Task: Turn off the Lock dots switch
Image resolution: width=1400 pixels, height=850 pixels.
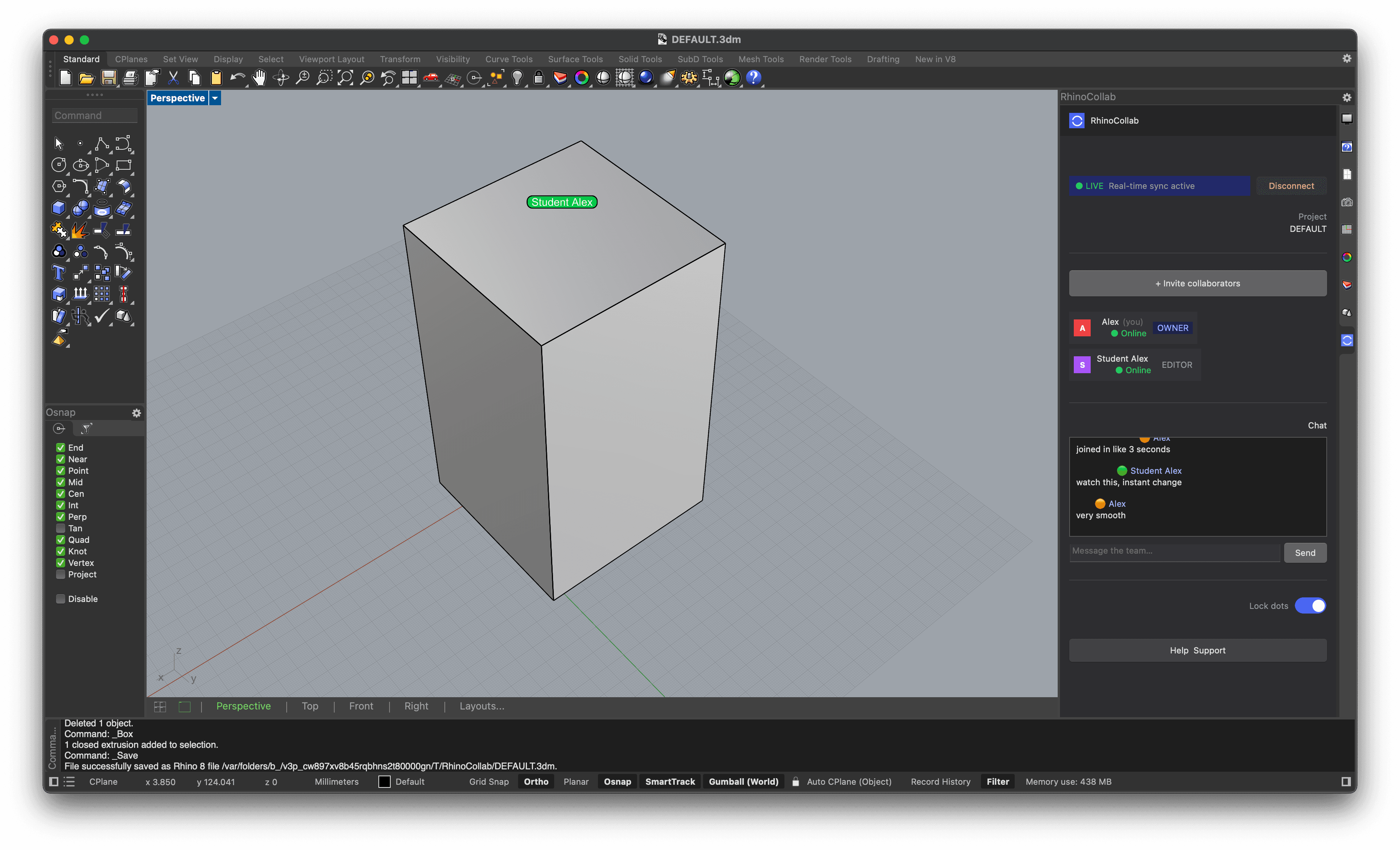Action: [x=1310, y=606]
